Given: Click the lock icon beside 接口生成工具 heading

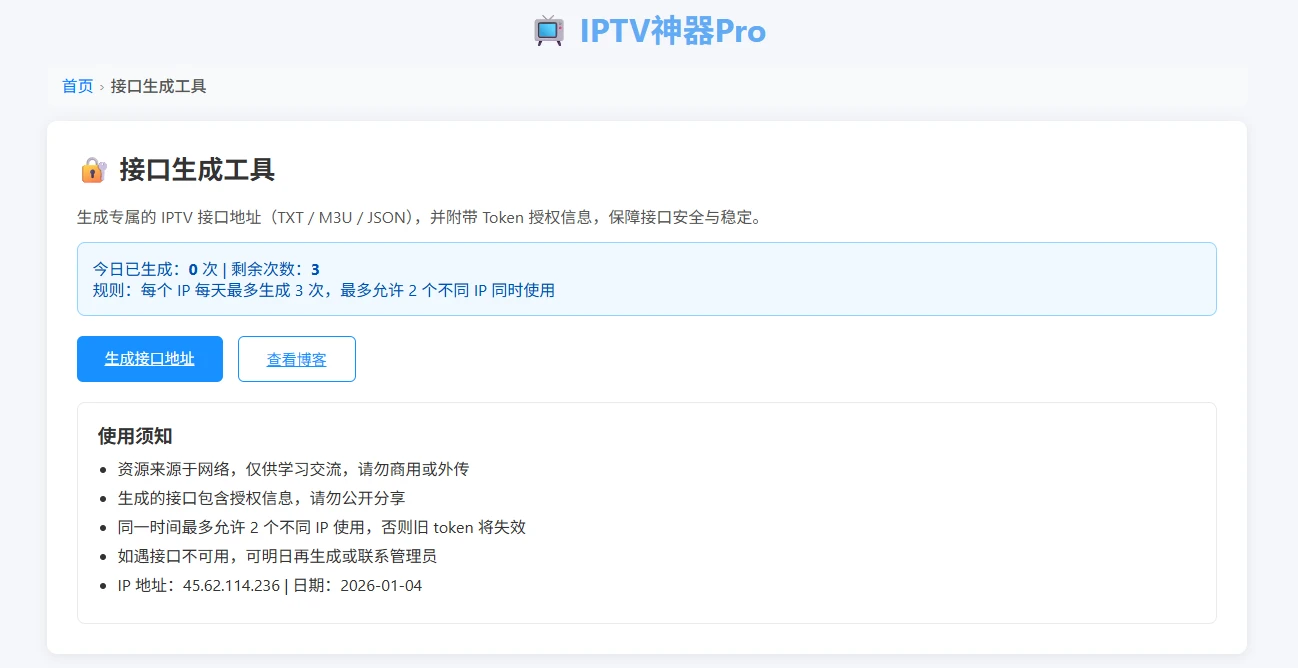Looking at the screenshot, I should point(95,170).
